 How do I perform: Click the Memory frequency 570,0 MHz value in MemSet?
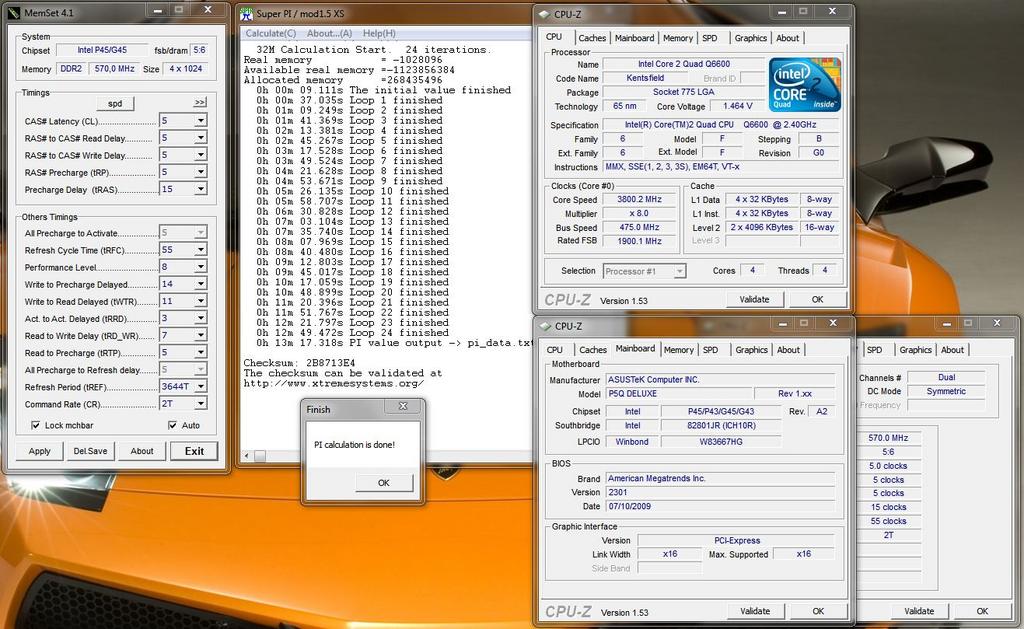(x=114, y=69)
